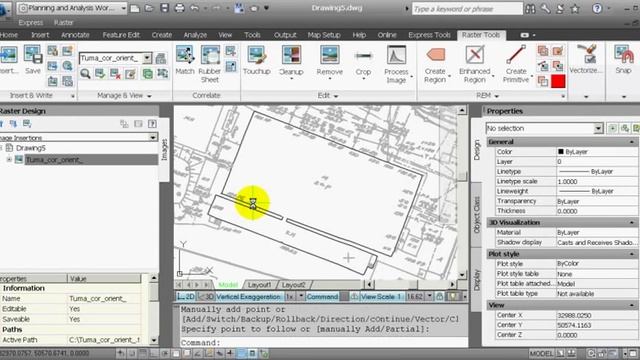Screen dimensions: 640x360
Task: Click the Vertical Exaggeration label
Action: tap(248, 297)
